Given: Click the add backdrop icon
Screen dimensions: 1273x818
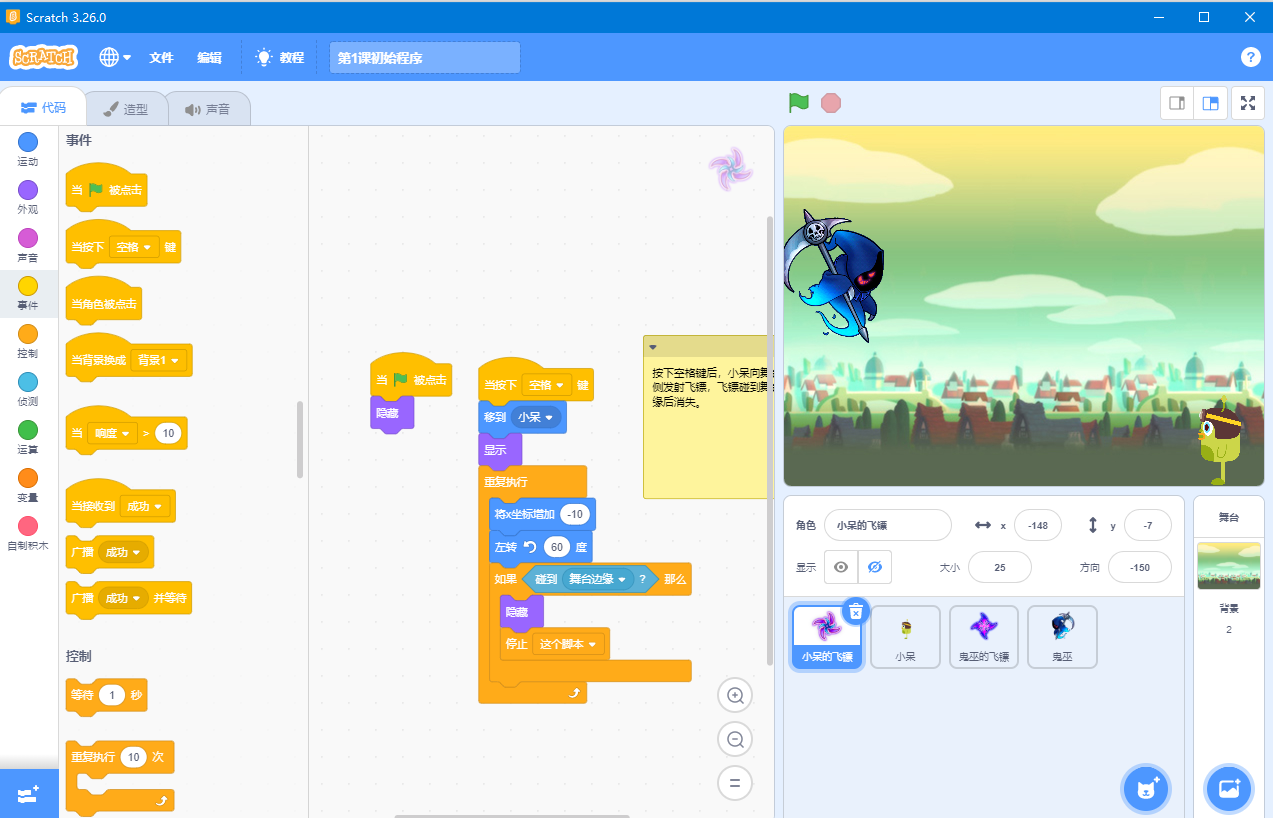Looking at the screenshot, I should pos(1228,789).
